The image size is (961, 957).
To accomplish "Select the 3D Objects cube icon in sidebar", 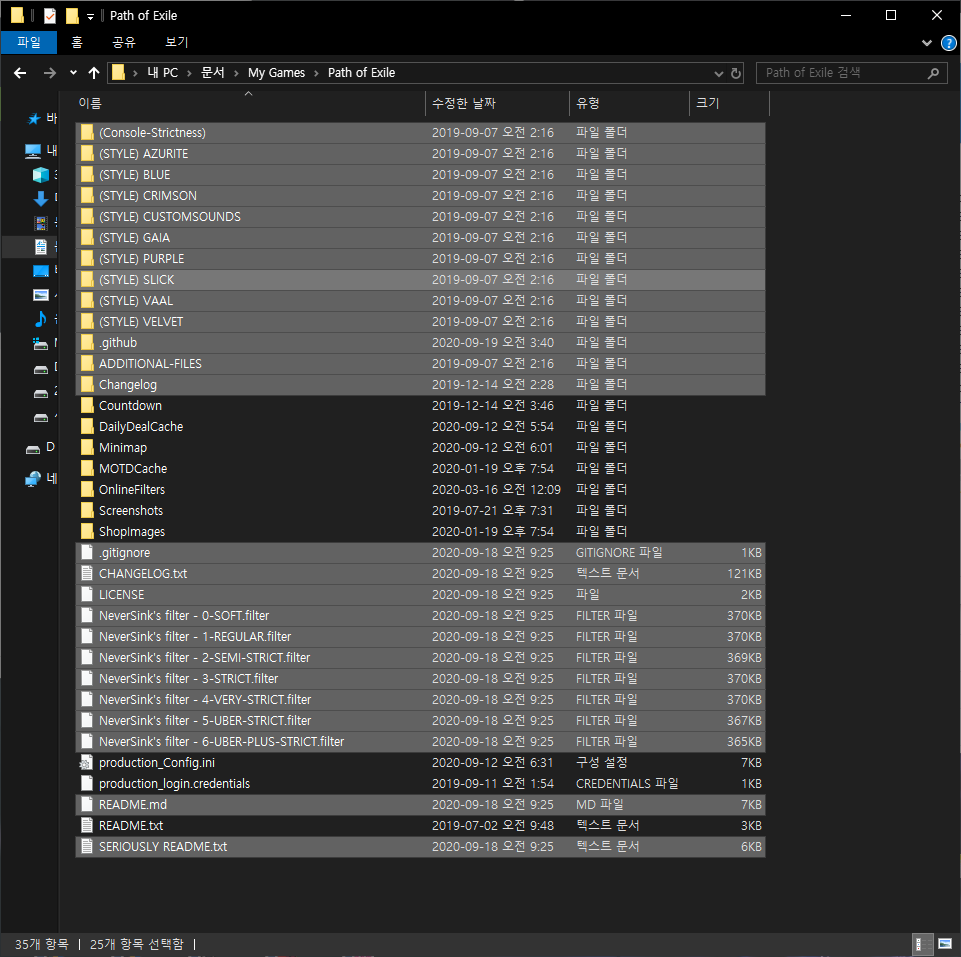I will click(x=41, y=175).
